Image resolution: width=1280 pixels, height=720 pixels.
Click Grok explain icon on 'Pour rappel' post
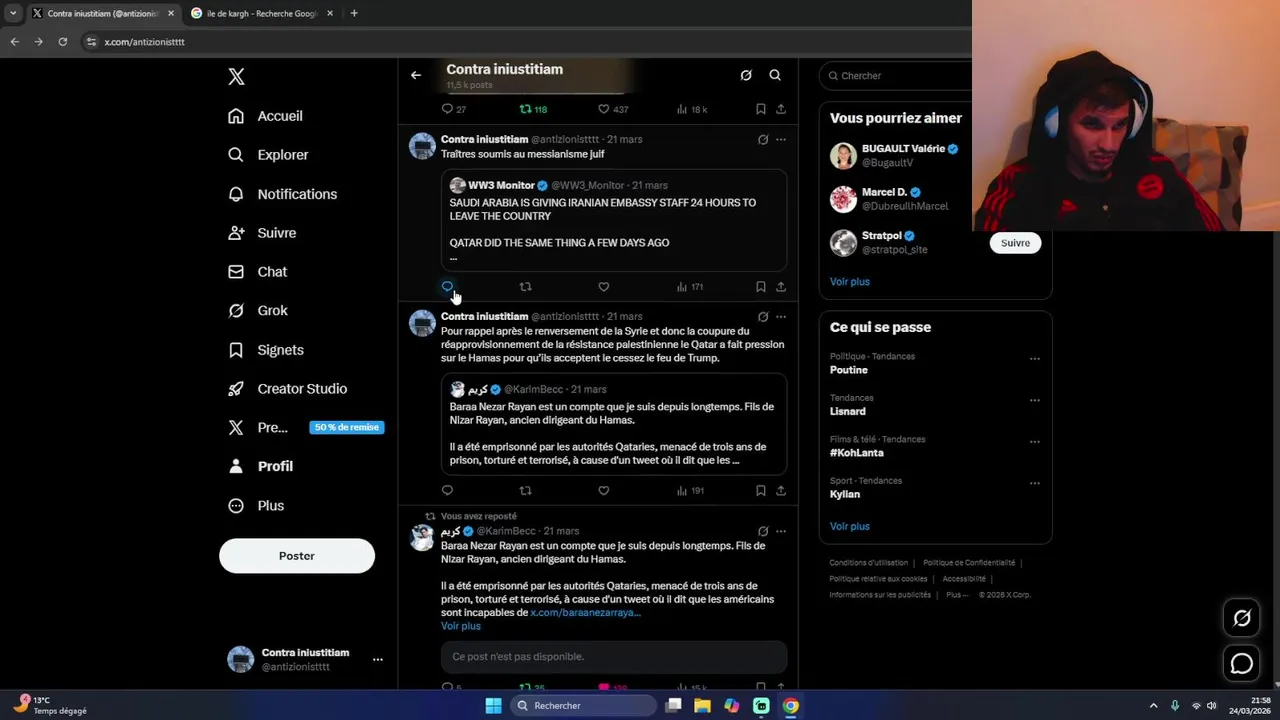763,317
